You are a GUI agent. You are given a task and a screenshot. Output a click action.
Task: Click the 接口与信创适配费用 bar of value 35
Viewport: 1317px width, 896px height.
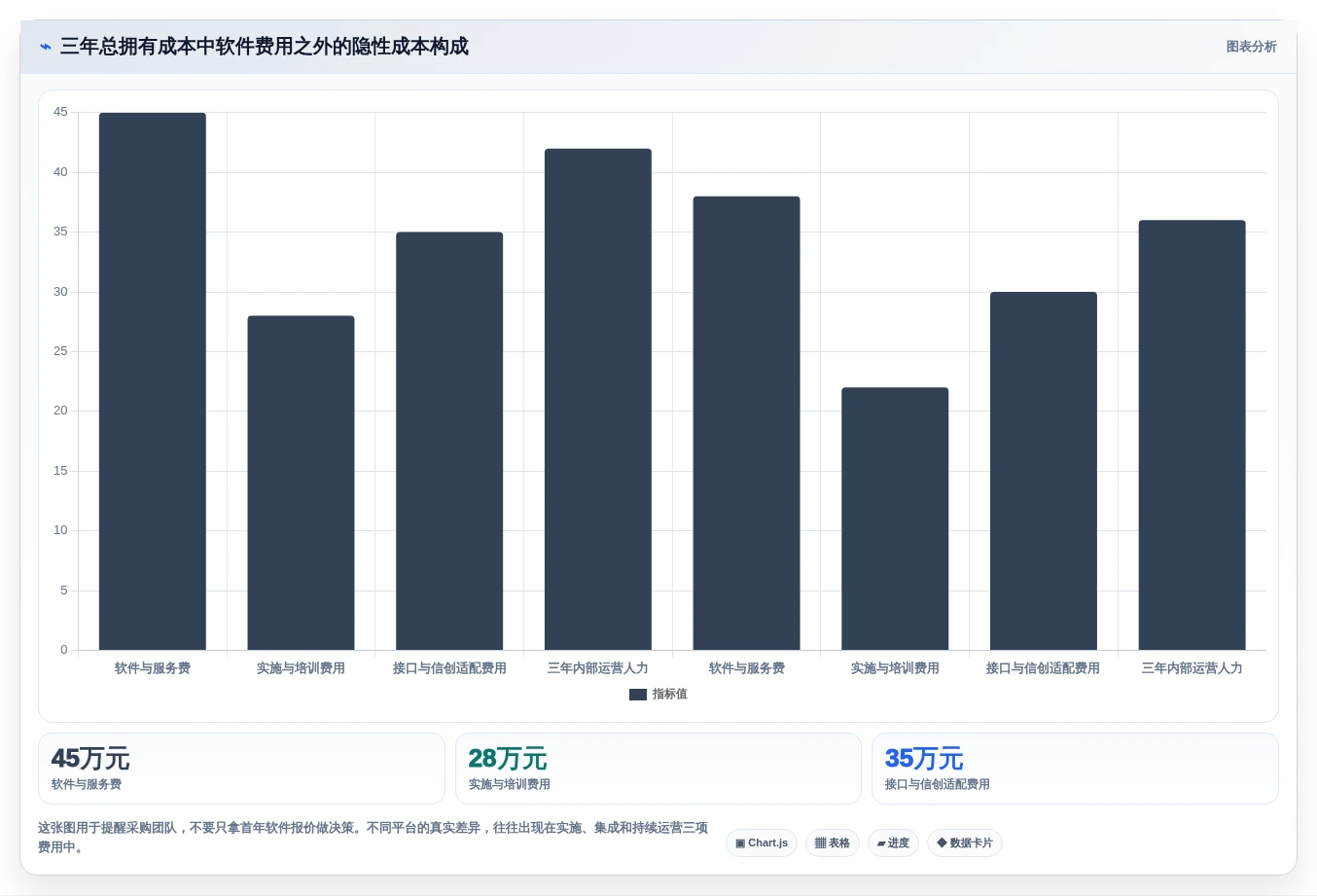click(449, 441)
